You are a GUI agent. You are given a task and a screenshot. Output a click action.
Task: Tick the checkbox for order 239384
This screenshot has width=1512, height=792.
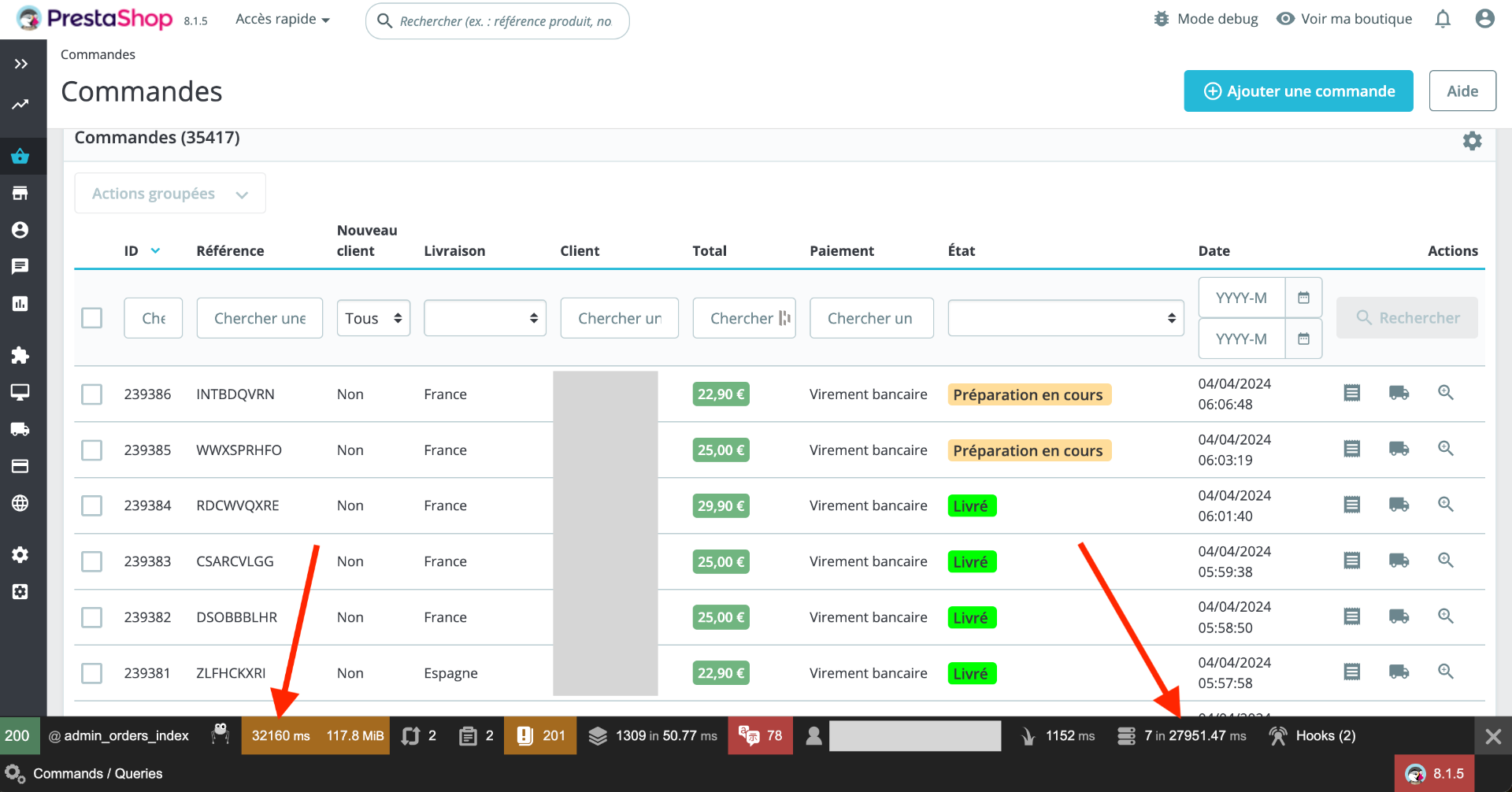click(92, 505)
